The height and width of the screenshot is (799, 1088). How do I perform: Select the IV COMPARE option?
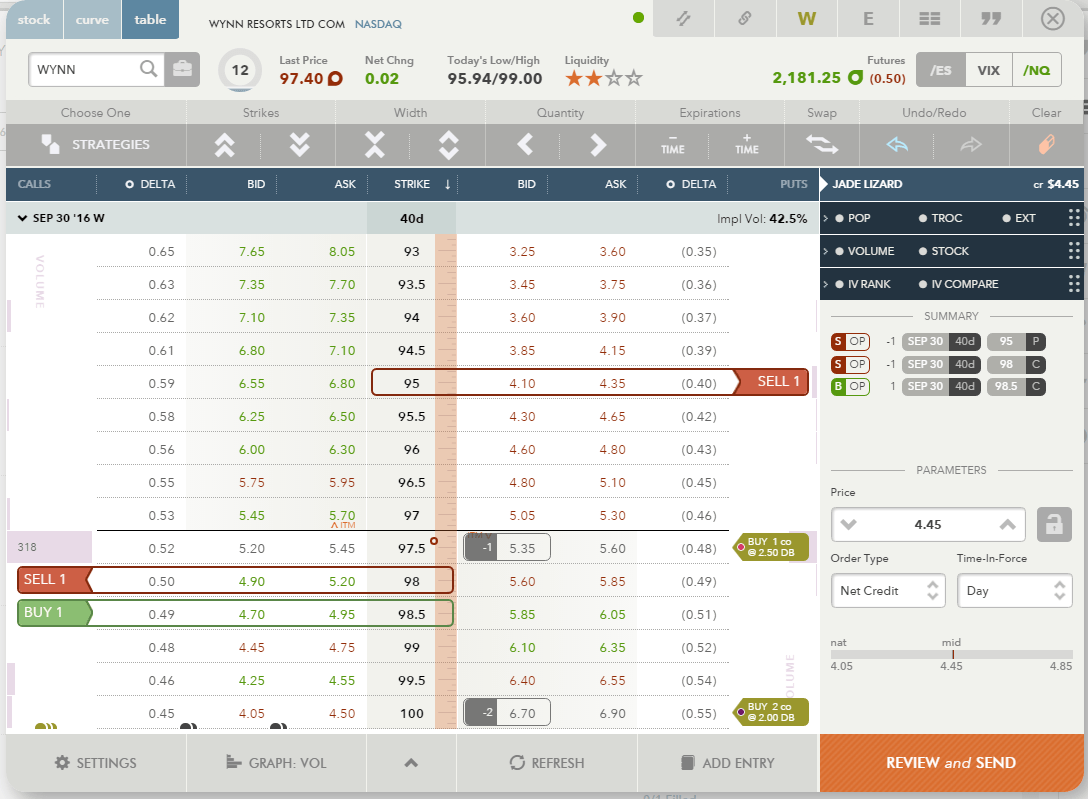tap(958, 284)
